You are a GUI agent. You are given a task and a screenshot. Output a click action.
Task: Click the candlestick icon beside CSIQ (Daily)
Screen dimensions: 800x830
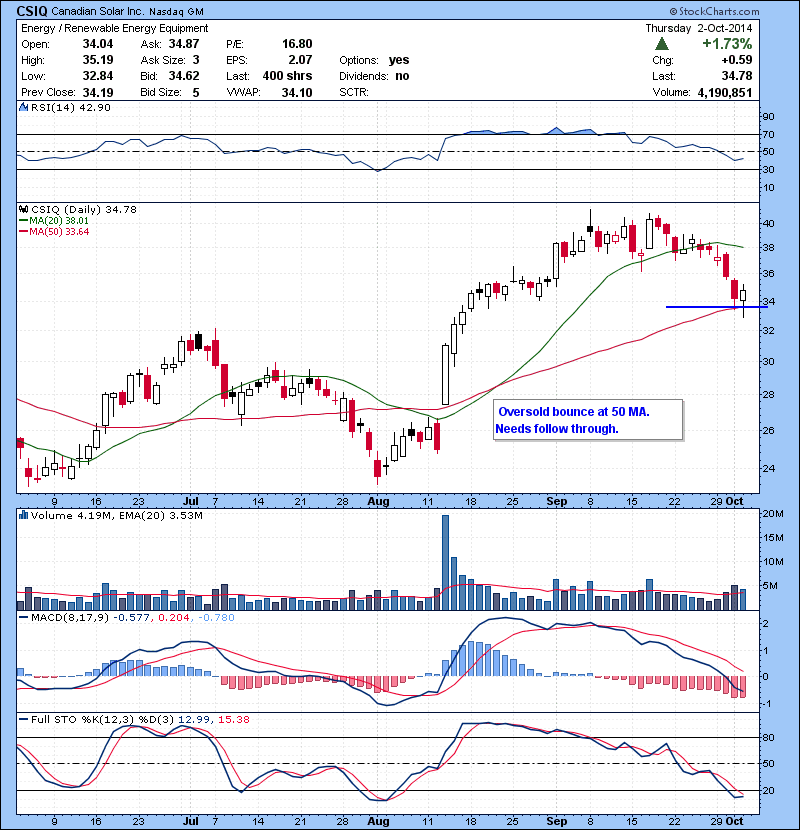tap(23, 209)
